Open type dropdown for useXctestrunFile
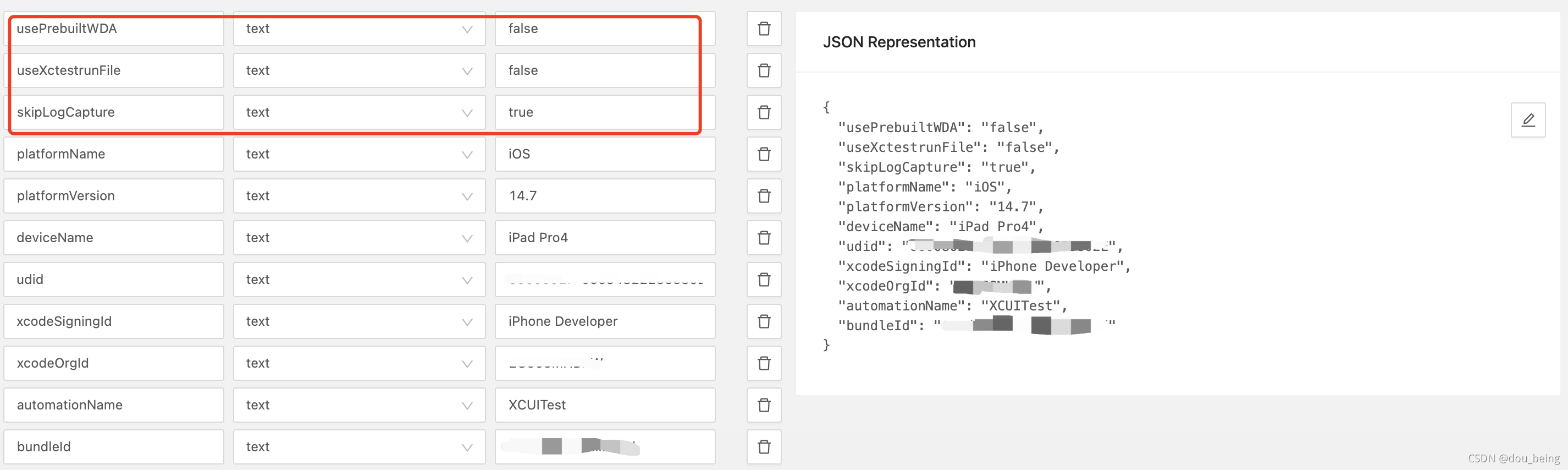 (359, 70)
